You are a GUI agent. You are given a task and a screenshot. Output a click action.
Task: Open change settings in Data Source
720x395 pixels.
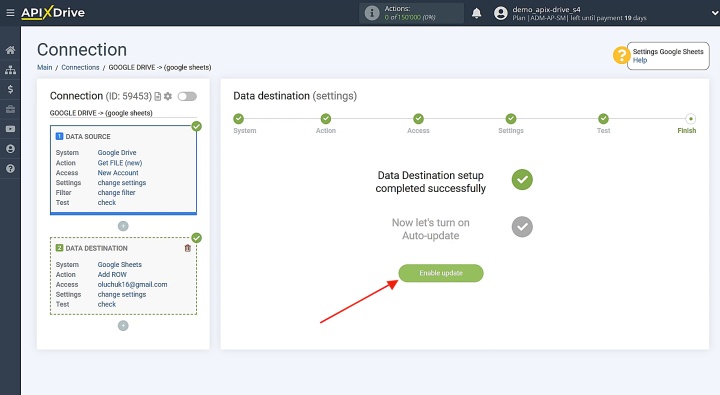click(x=122, y=183)
